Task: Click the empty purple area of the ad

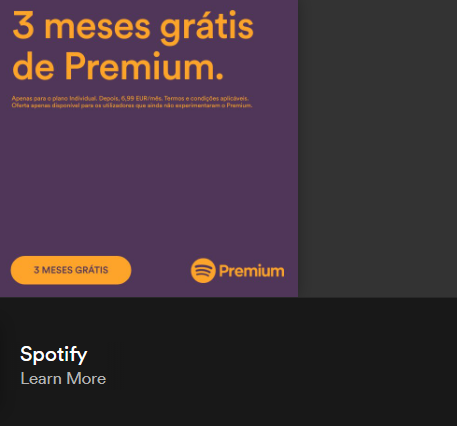Action: point(149,180)
